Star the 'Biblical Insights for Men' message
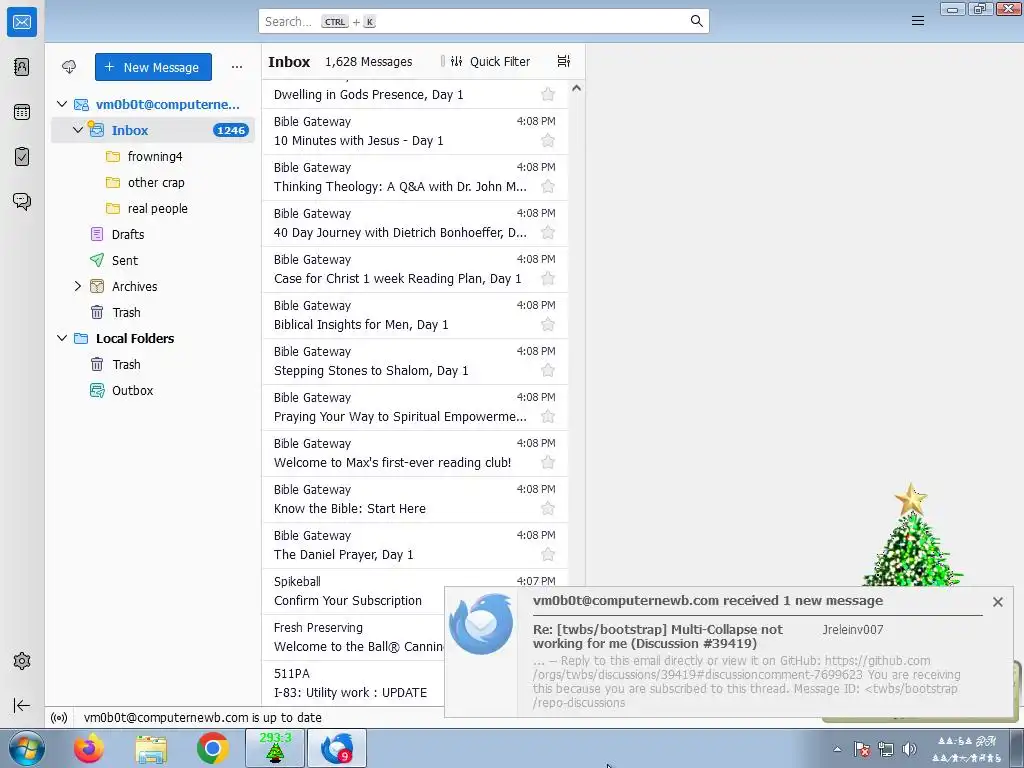 [x=548, y=325]
